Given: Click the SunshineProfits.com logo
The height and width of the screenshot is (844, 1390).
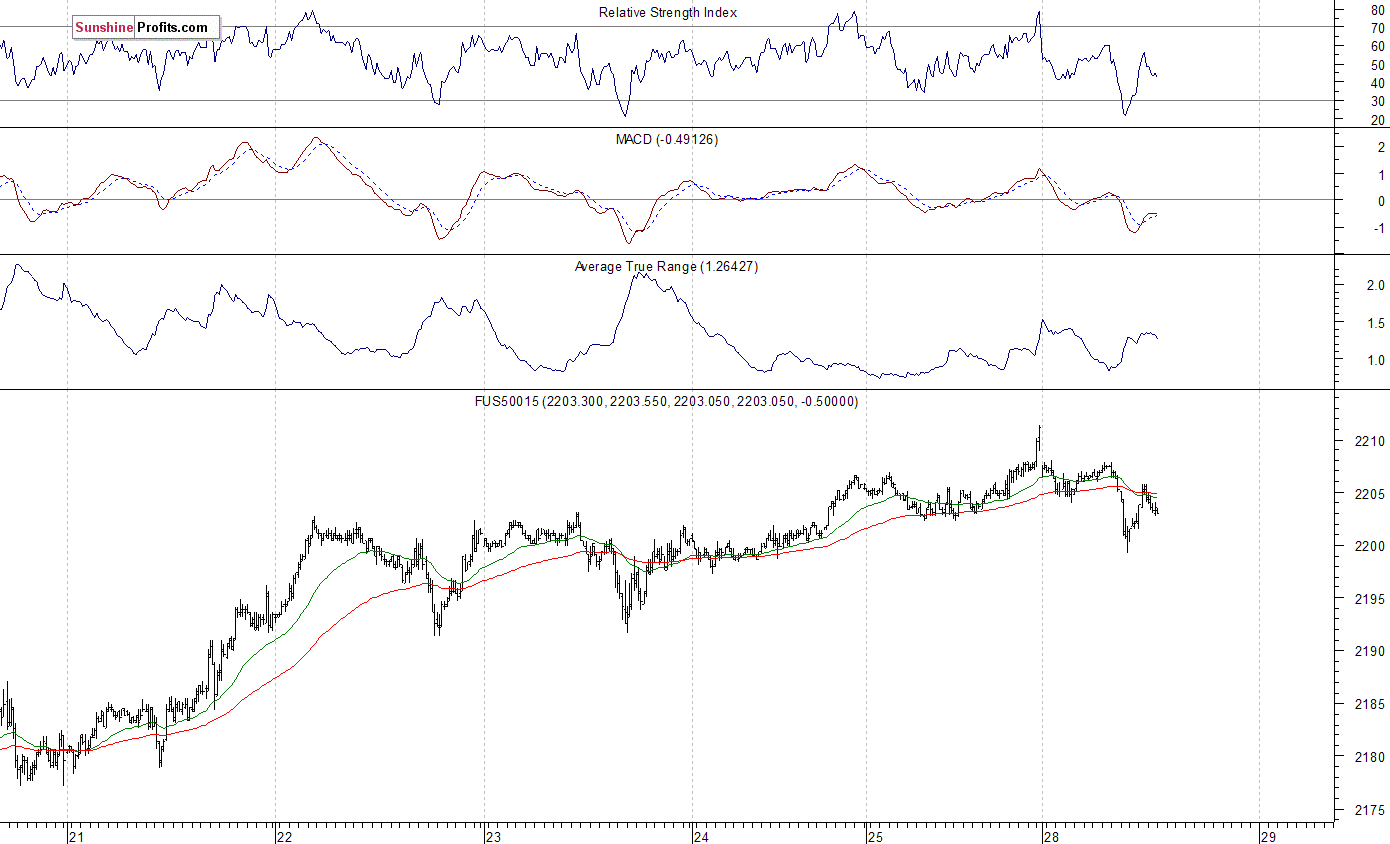Looking at the screenshot, I should (x=146, y=28).
